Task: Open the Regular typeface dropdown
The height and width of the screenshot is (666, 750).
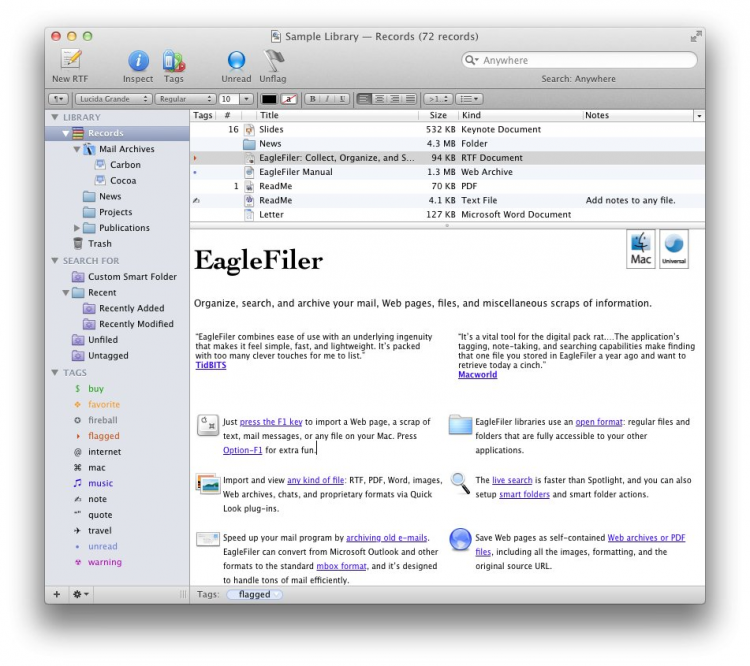Action: [x=185, y=99]
